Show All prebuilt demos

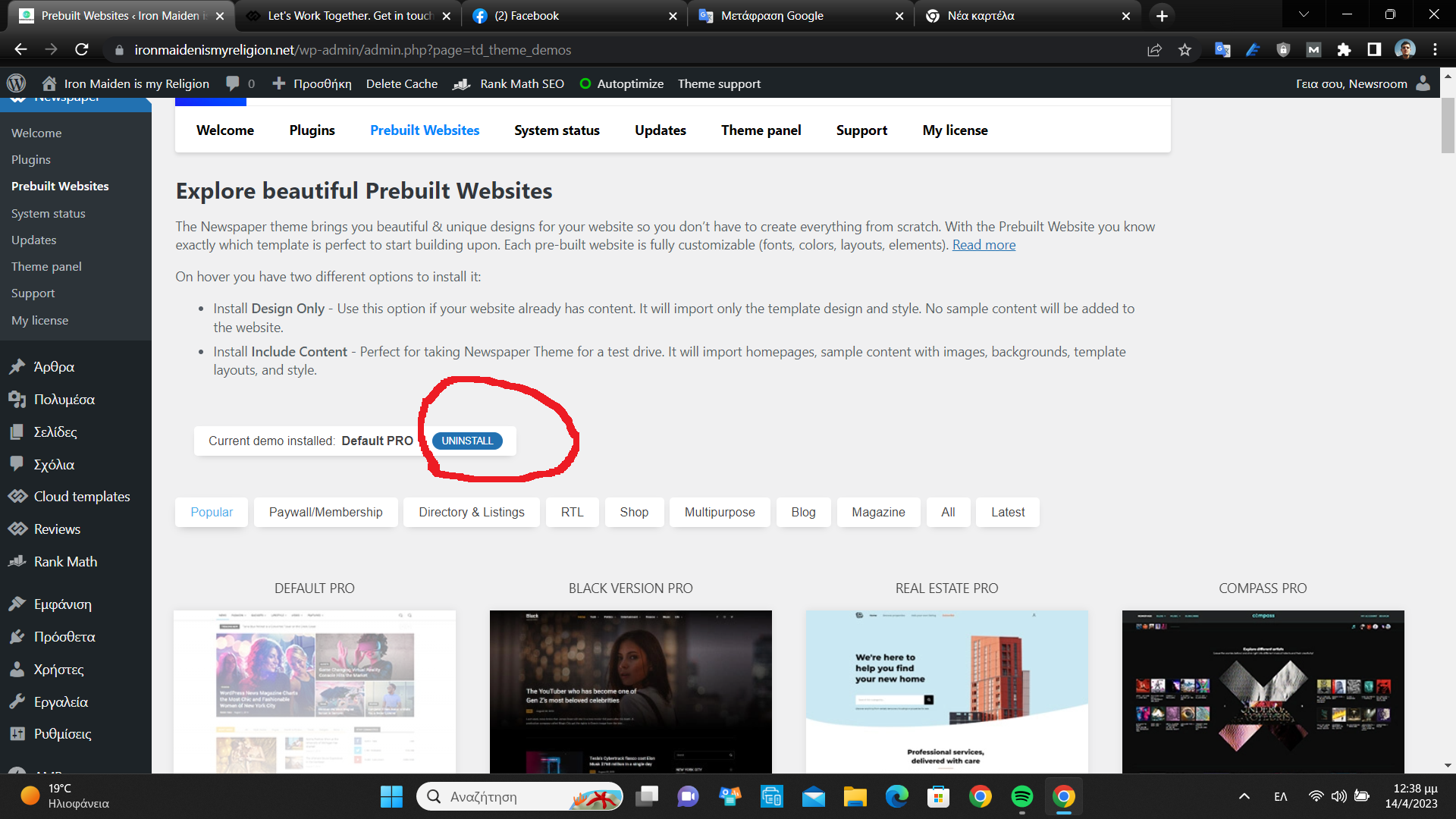[948, 512]
